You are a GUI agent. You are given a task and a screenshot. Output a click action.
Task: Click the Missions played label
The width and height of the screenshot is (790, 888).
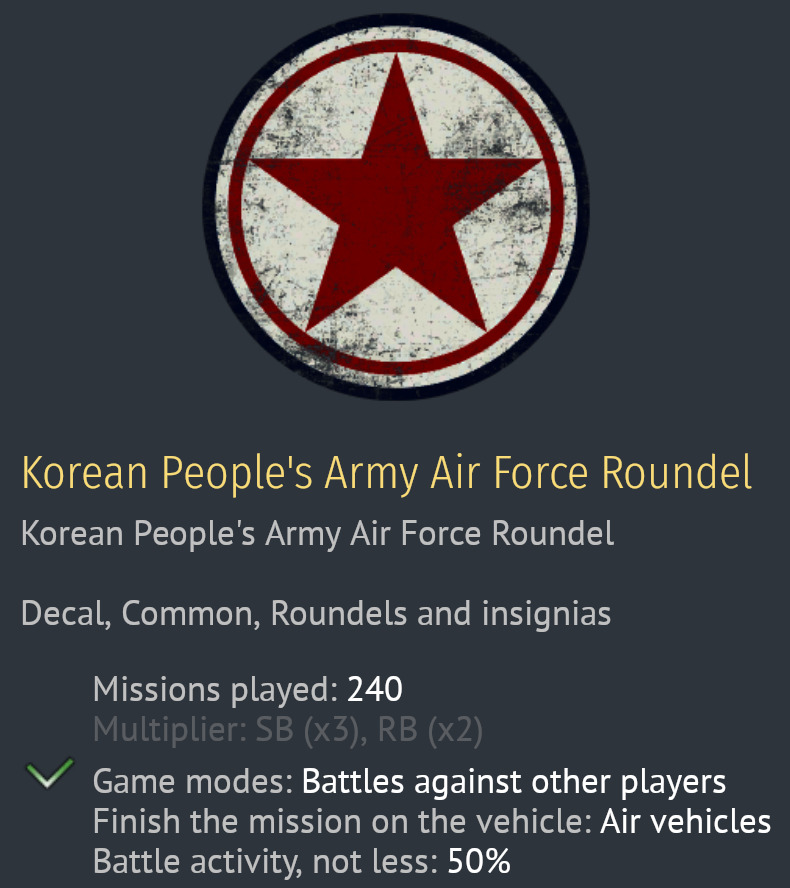point(215,689)
